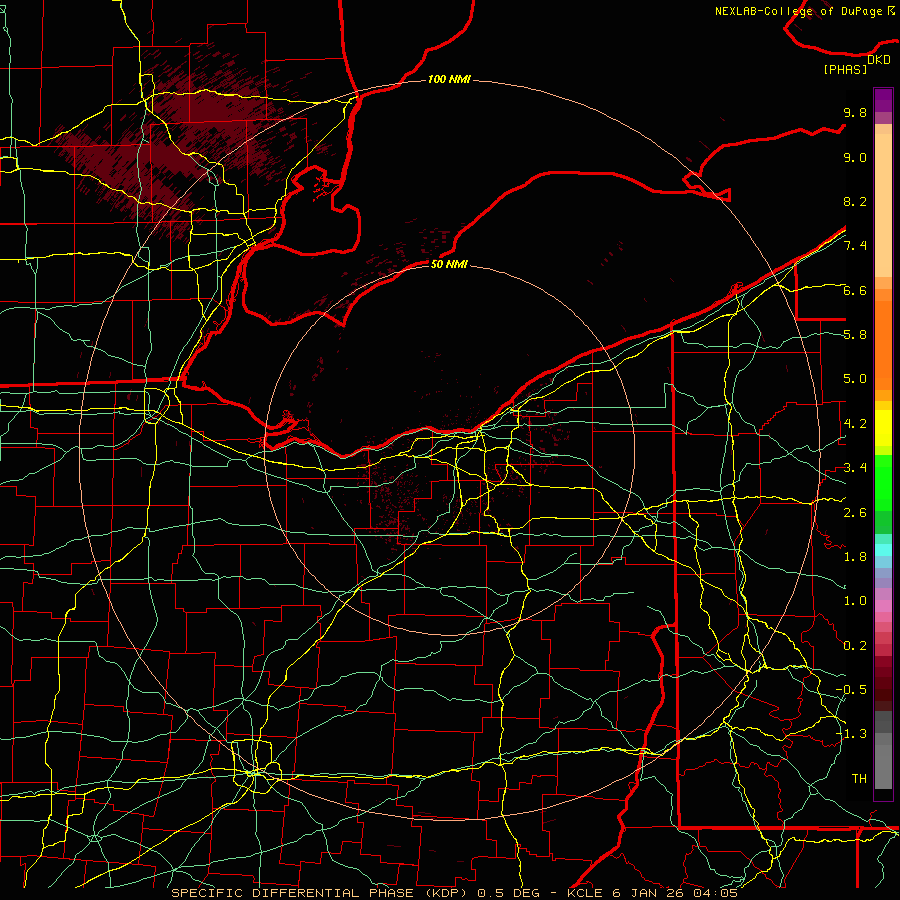900x900 pixels.
Task: Click the TH threshold label
Action: [x=859, y=779]
